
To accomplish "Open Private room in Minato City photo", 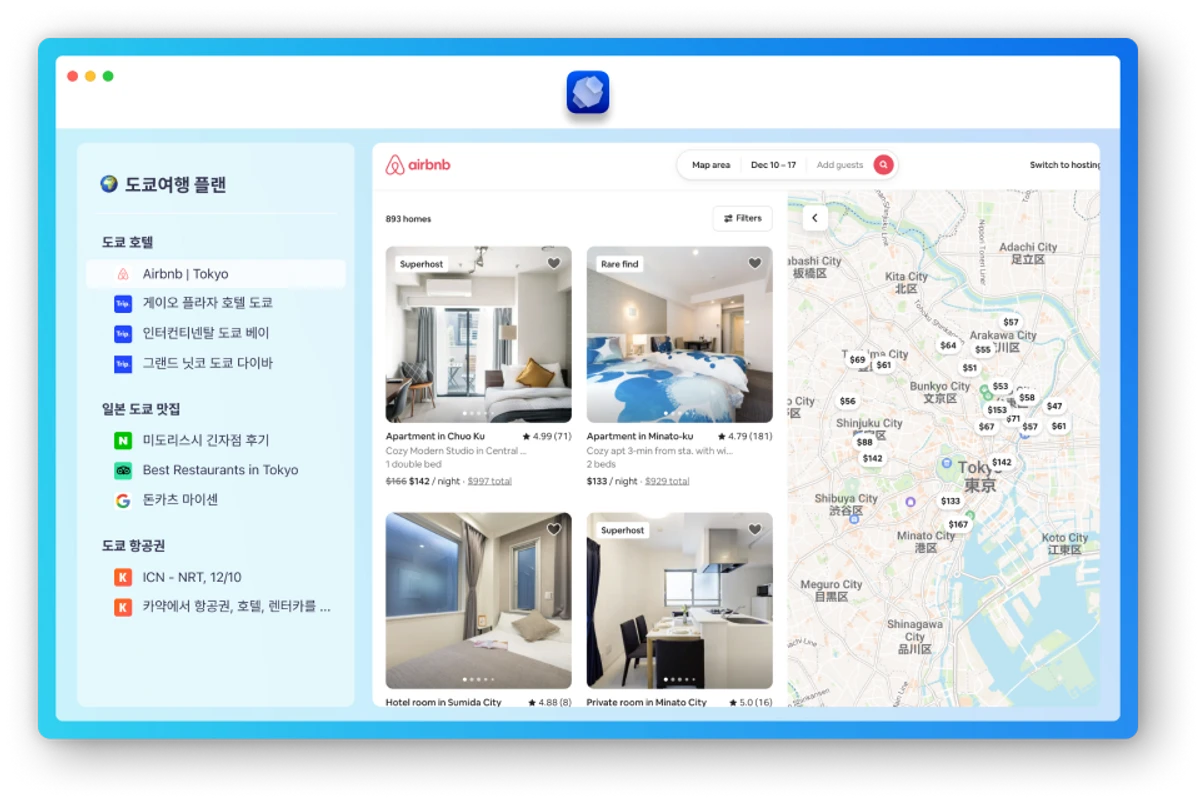I will [x=680, y=601].
